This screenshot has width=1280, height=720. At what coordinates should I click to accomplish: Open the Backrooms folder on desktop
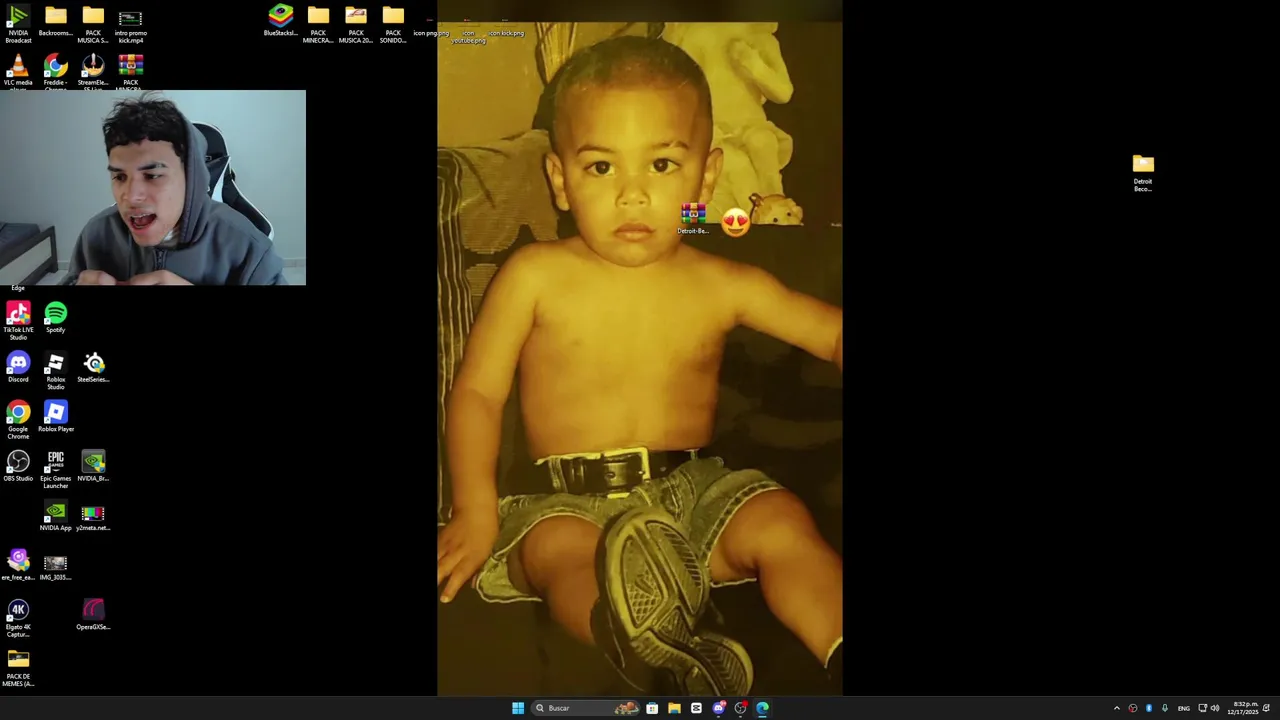coord(55,23)
